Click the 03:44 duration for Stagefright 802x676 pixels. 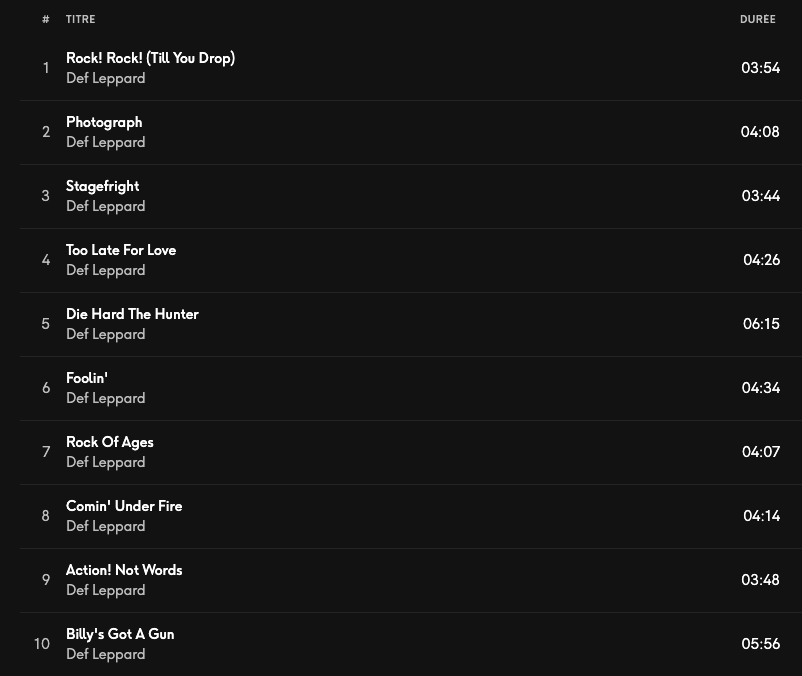click(x=761, y=196)
